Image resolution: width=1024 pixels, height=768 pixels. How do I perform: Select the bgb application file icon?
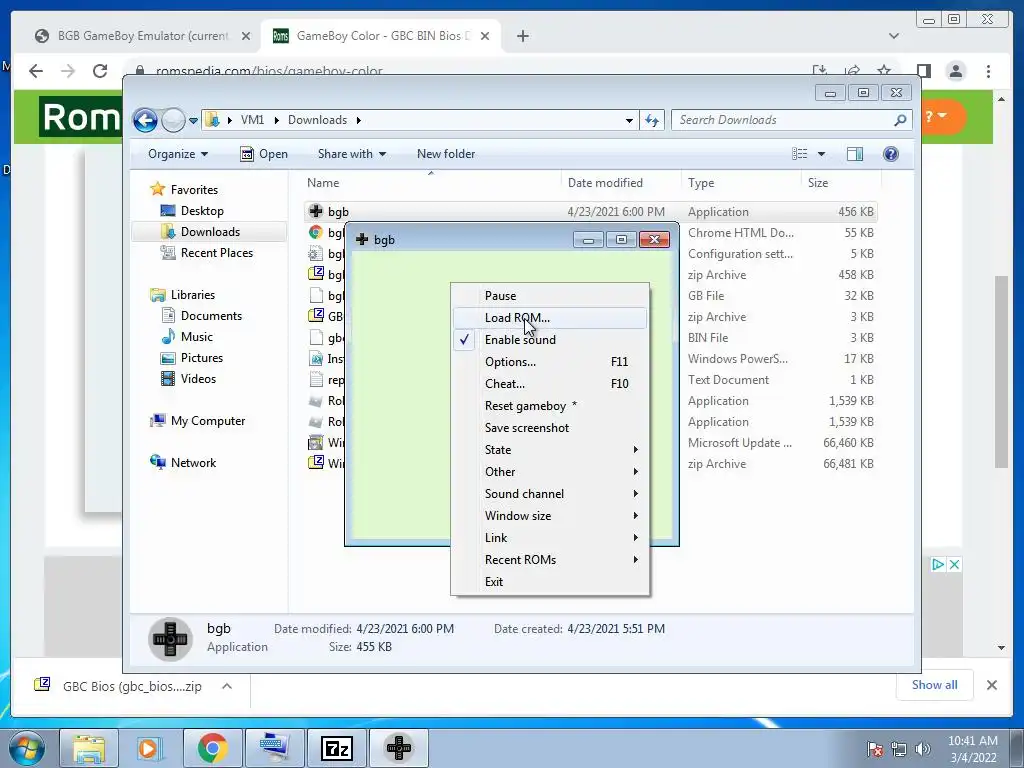[x=316, y=211]
